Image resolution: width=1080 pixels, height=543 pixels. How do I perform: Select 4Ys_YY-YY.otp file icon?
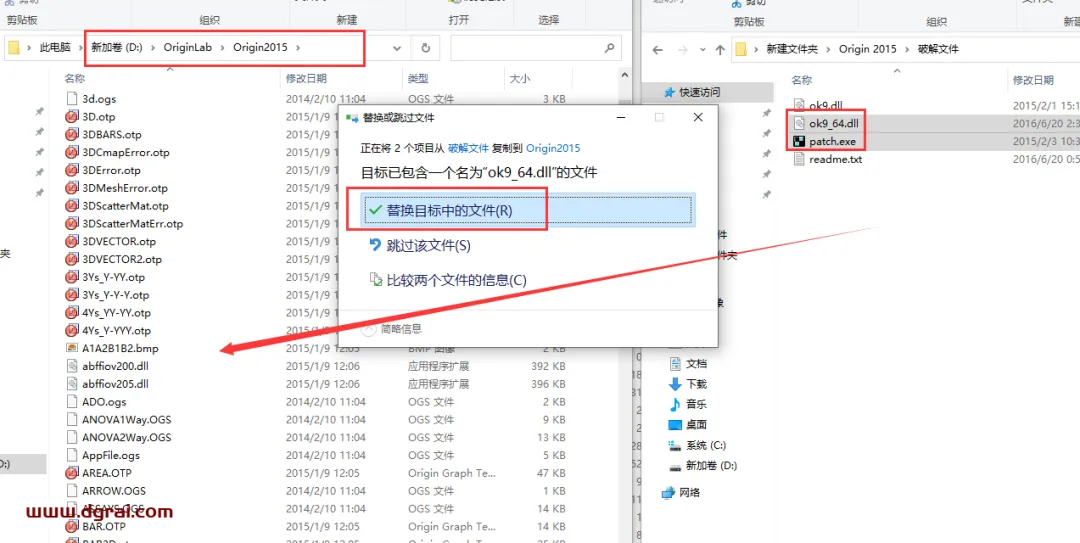point(72,313)
